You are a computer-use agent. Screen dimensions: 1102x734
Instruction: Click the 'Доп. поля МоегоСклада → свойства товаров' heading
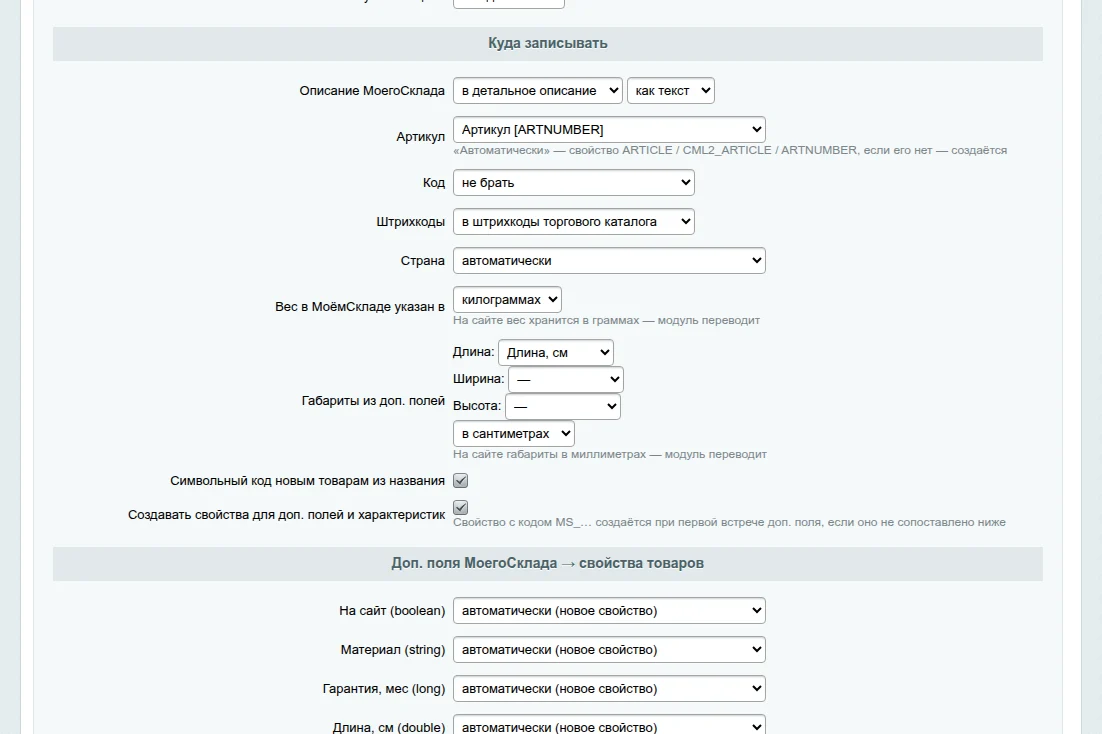[547, 564]
